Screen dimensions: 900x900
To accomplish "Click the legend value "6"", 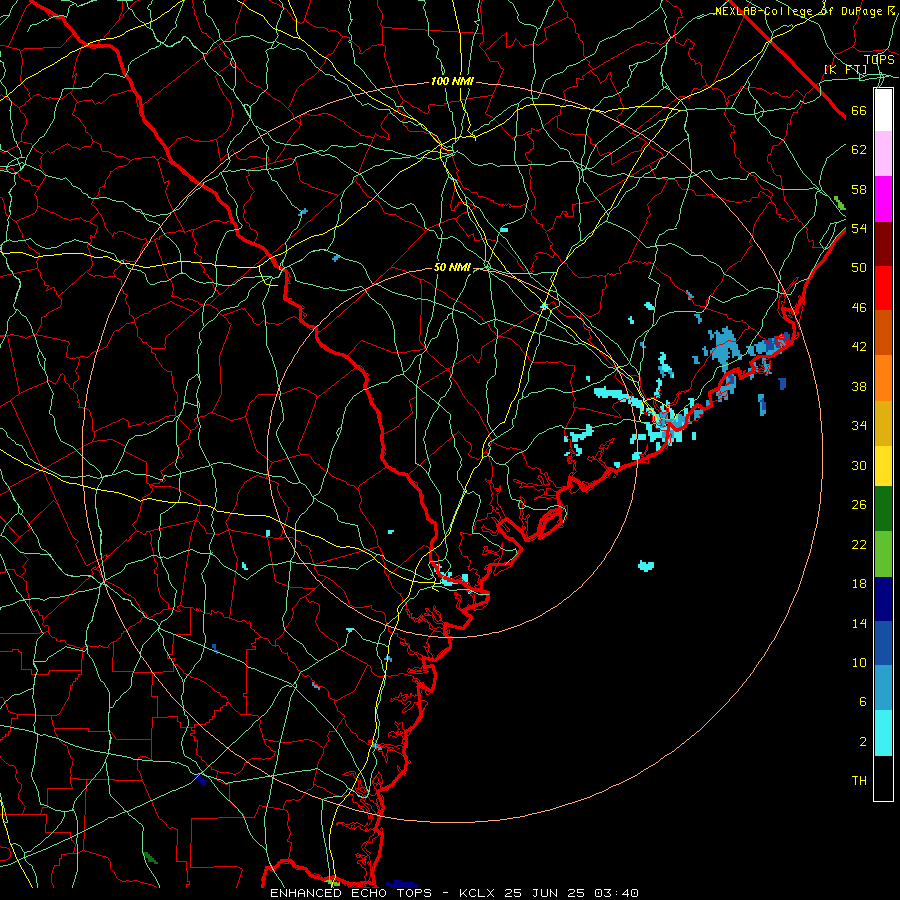I will 863,701.
